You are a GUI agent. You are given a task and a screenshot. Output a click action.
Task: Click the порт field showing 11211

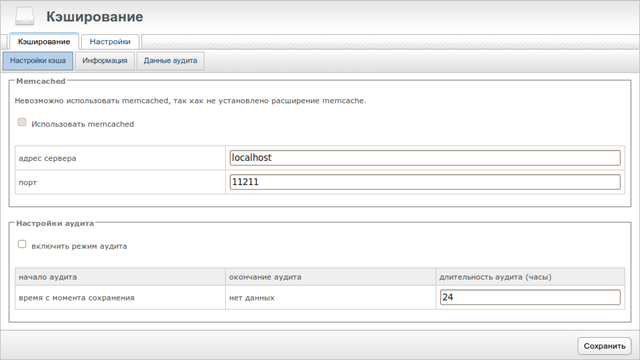click(x=425, y=182)
